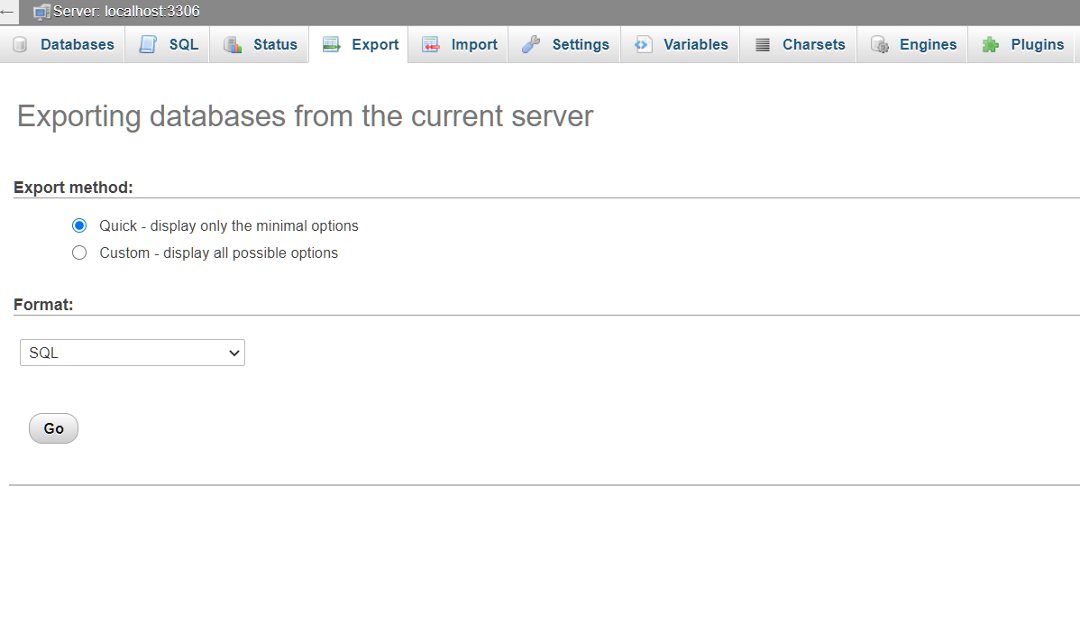Click the Format dropdown arrow

(x=234, y=352)
